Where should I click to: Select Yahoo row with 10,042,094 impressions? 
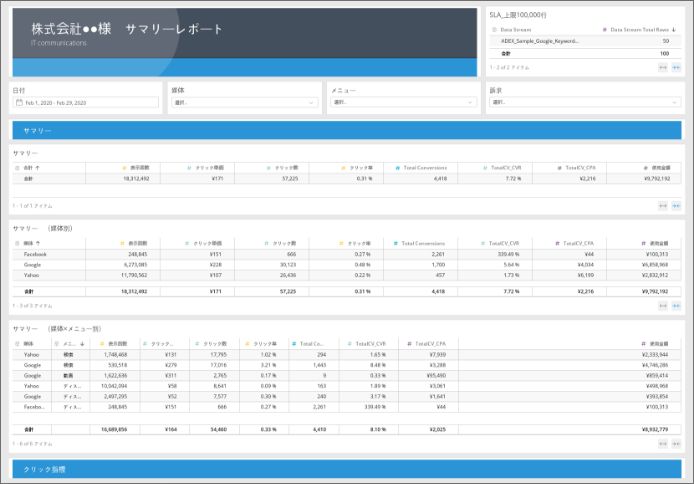click(x=347, y=386)
